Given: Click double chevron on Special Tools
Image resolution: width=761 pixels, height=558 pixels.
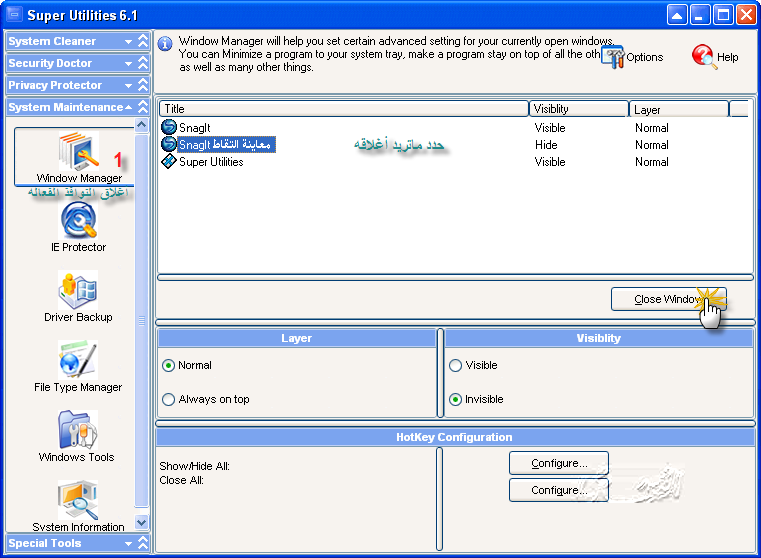Looking at the screenshot, I should [x=143, y=543].
